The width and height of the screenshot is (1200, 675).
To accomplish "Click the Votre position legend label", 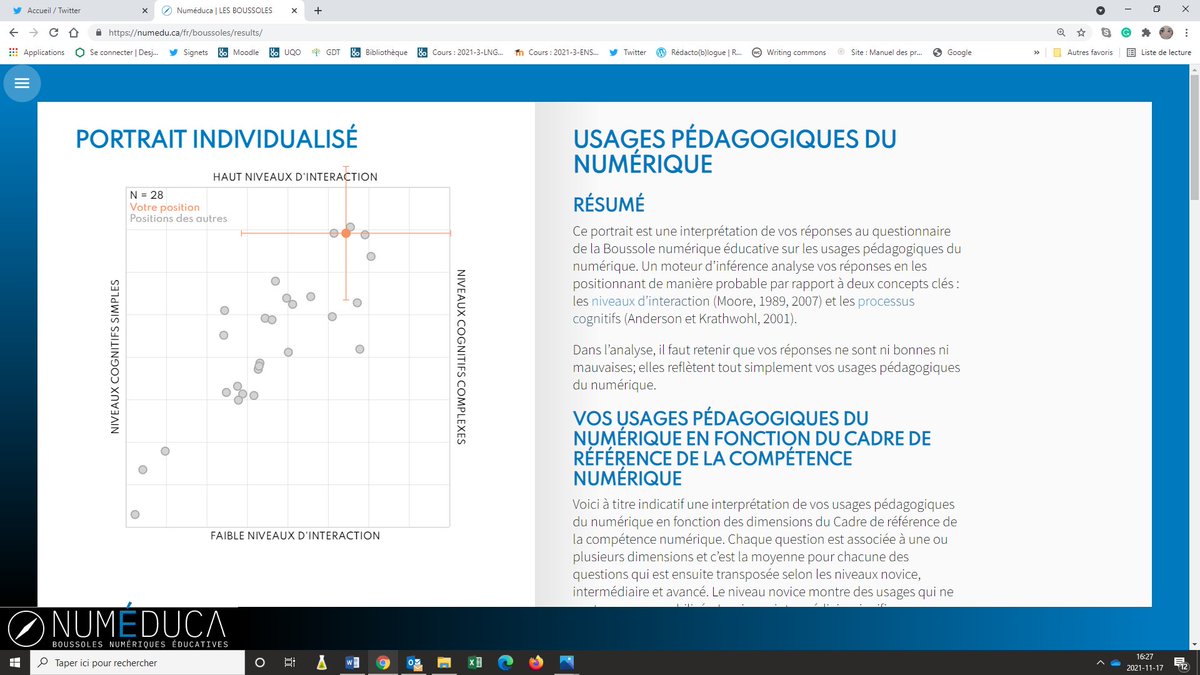I will click(x=165, y=207).
